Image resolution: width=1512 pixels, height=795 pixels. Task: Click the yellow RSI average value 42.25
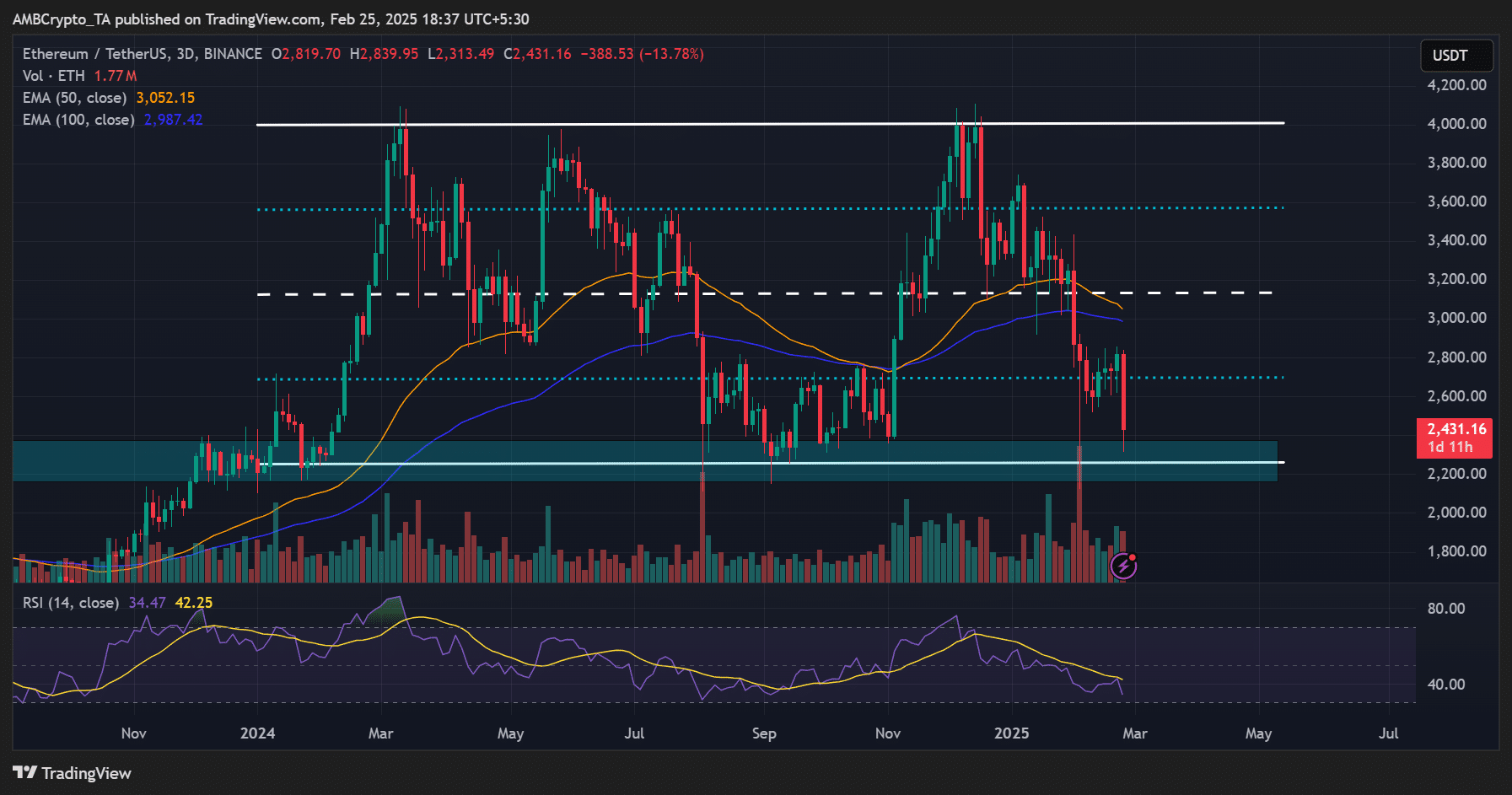[194, 603]
